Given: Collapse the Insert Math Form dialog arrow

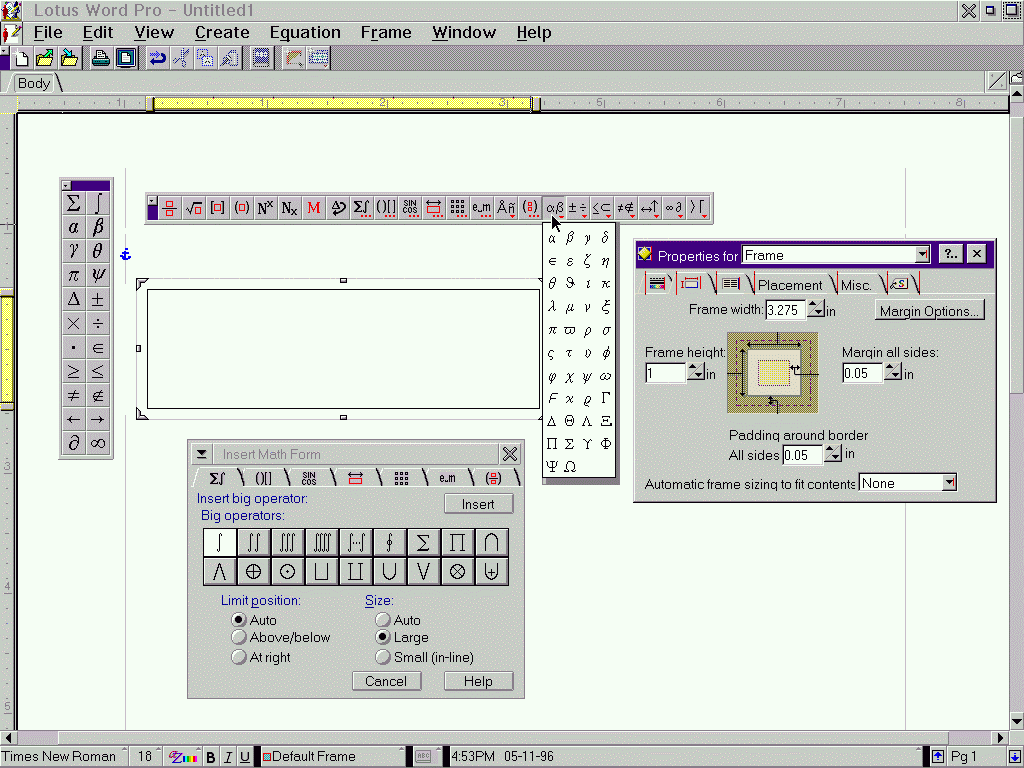Looking at the screenshot, I should [202, 454].
